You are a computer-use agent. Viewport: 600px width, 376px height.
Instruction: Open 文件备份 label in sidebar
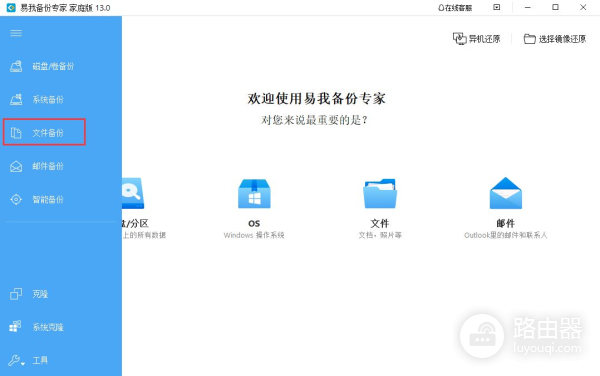(x=48, y=133)
